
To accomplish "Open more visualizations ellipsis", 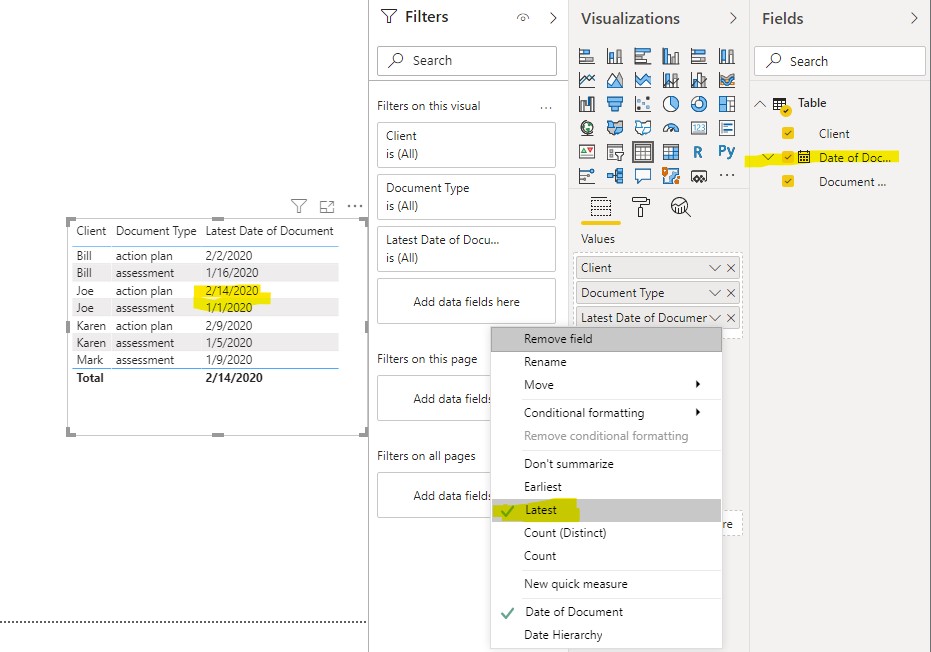I will tap(726, 175).
